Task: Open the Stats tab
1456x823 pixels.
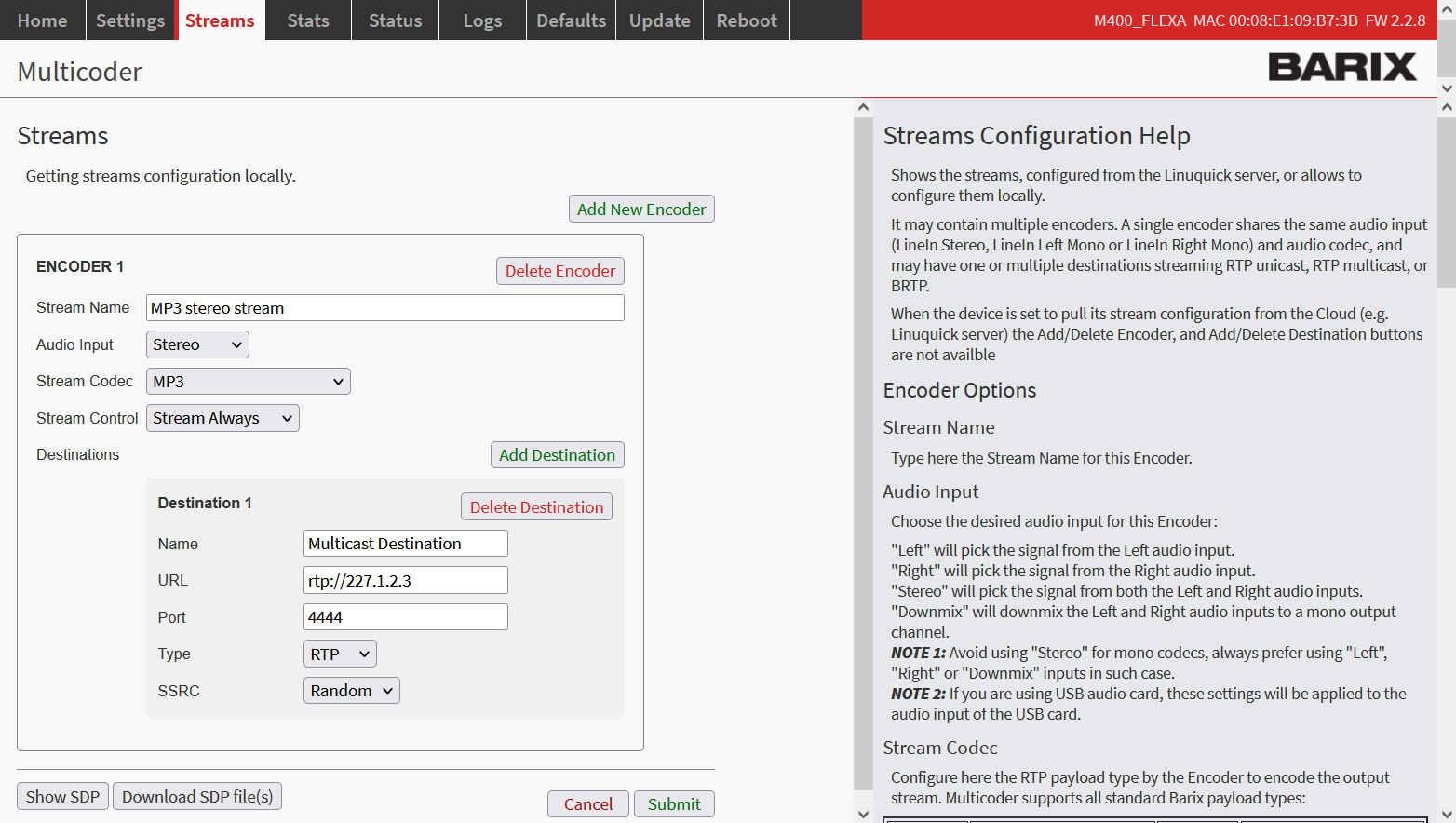Action: (308, 20)
